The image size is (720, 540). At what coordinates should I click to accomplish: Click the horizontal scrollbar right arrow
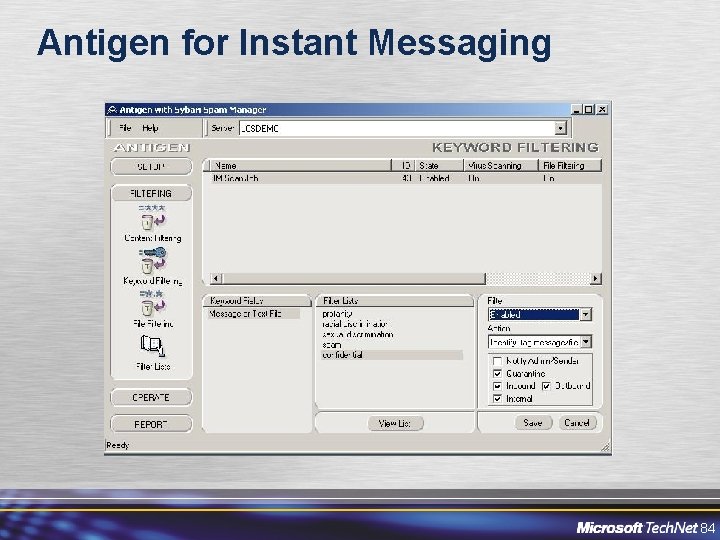(596, 278)
